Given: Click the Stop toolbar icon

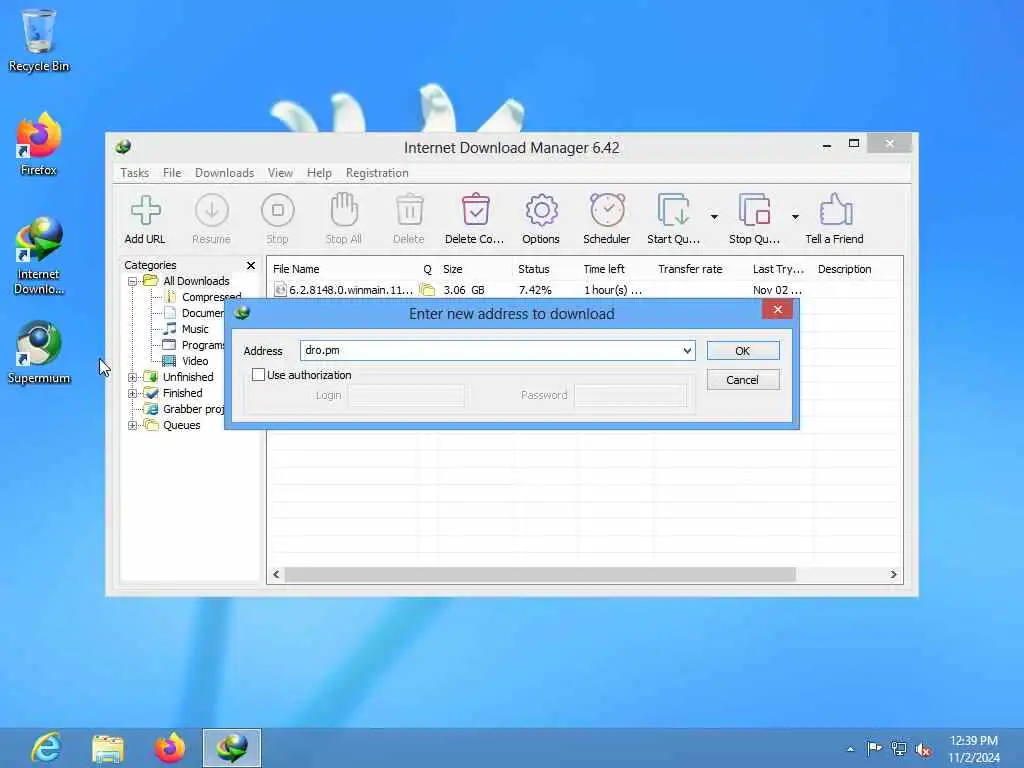Looking at the screenshot, I should pos(278,210).
